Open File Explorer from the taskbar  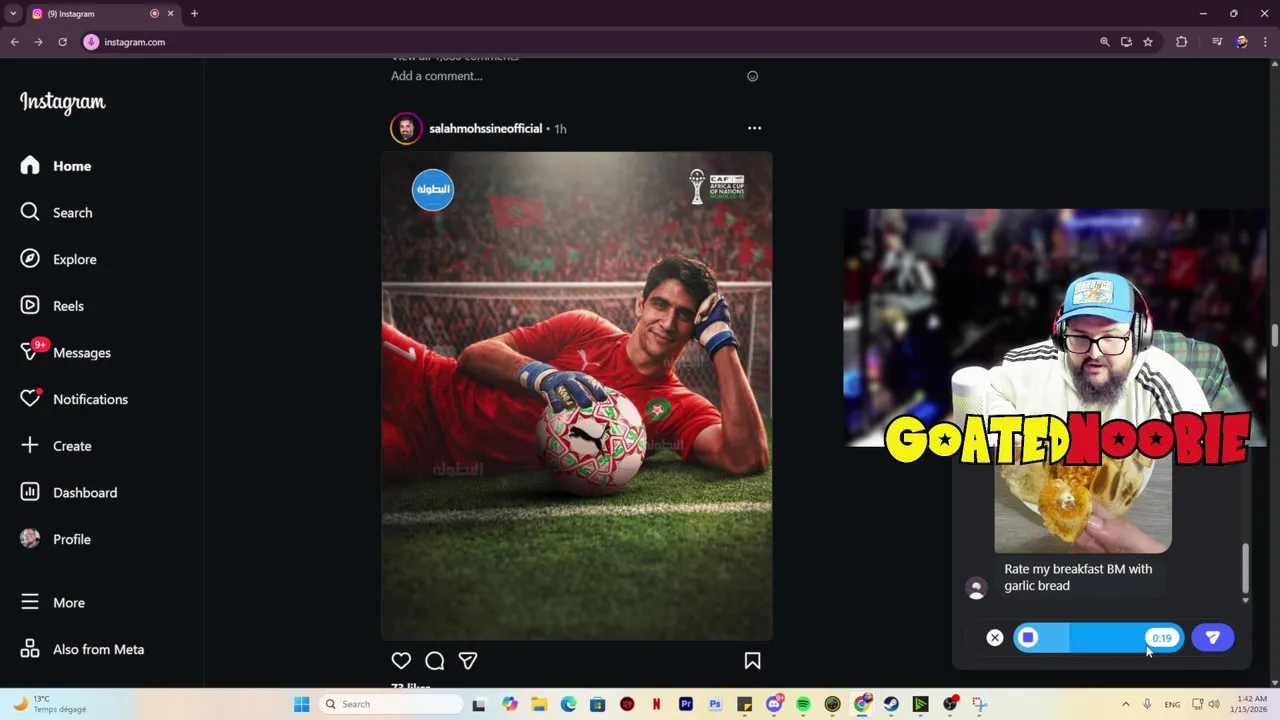pyautogui.click(x=539, y=704)
